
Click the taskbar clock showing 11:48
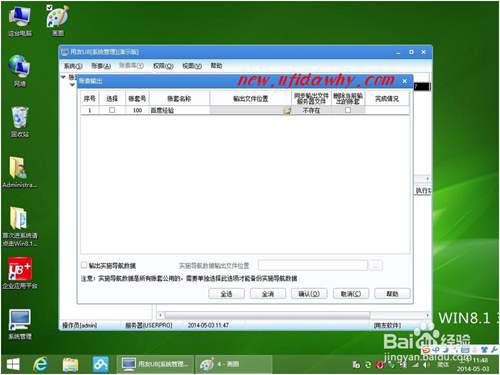tap(473, 365)
